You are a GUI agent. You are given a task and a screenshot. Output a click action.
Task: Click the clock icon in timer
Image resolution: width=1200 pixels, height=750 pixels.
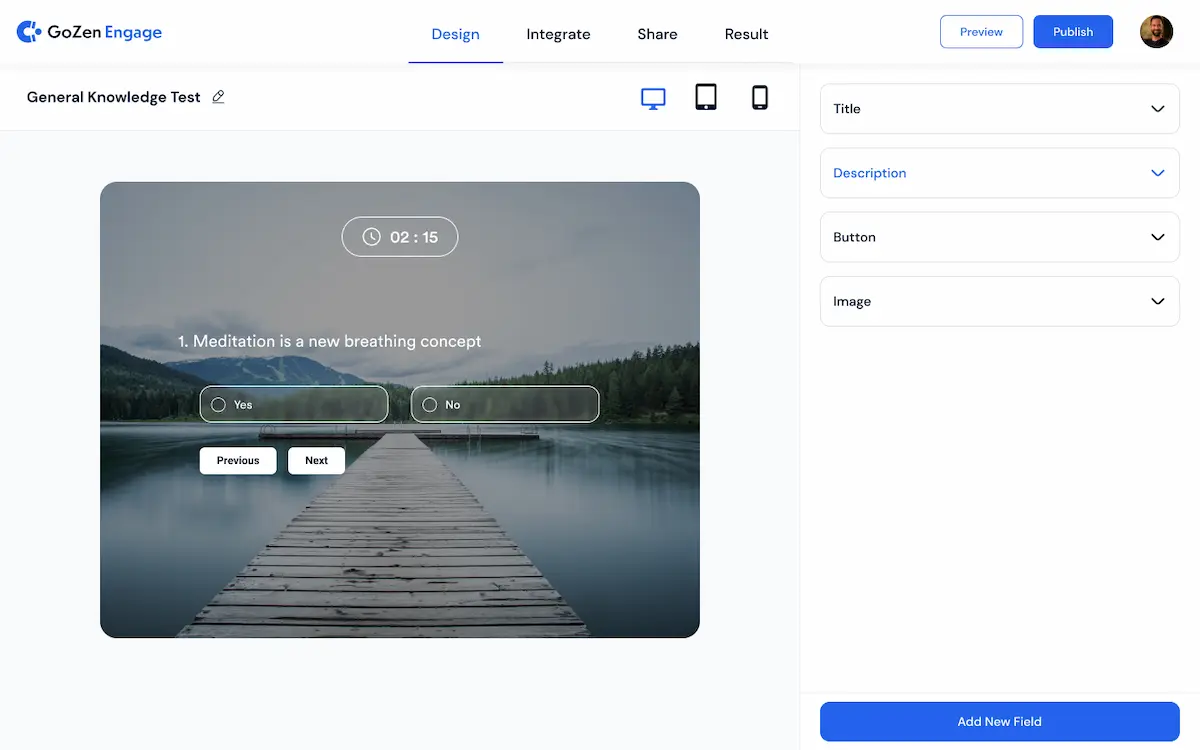pos(371,237)
